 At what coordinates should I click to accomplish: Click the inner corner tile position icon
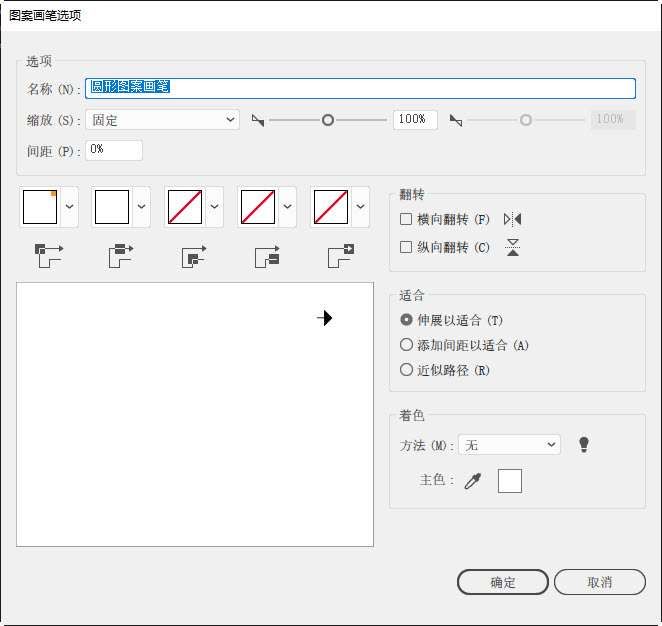coord(194,256)
